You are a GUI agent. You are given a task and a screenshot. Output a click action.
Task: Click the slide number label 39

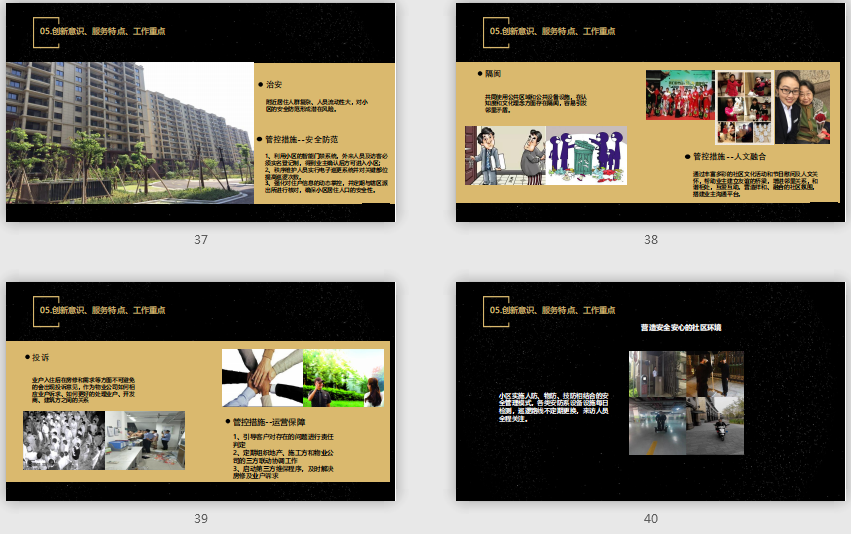pyautogui.click(x=201, y=519)
